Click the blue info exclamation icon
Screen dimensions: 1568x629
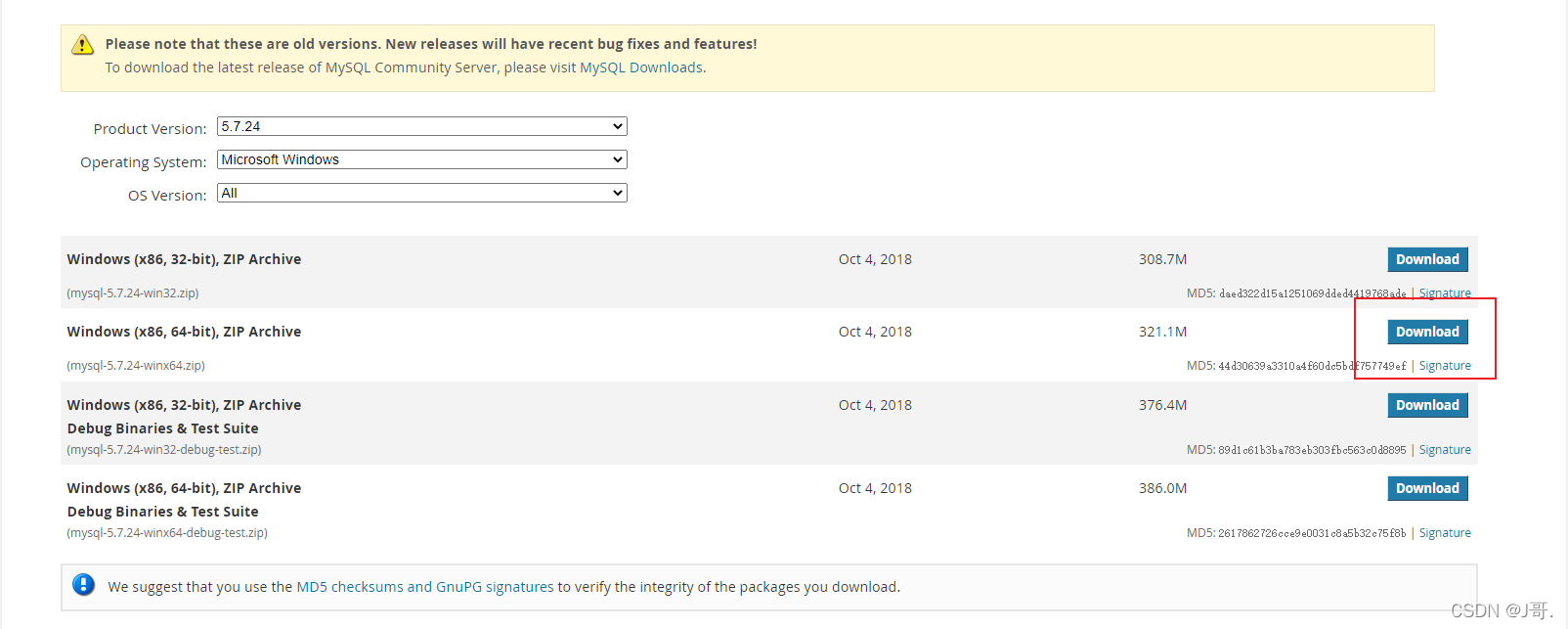tap(84, 585)
